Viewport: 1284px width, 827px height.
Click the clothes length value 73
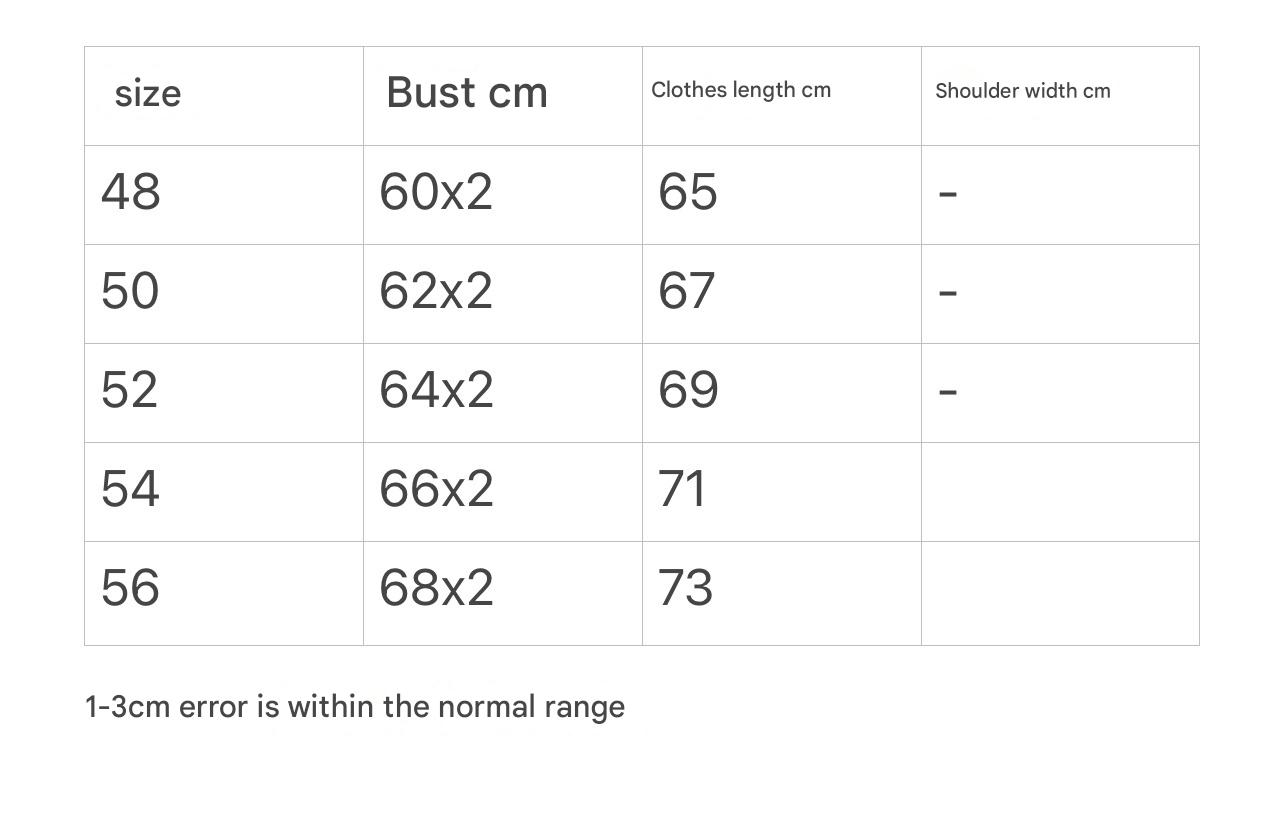pyautogui.click(x=686, y=588)
